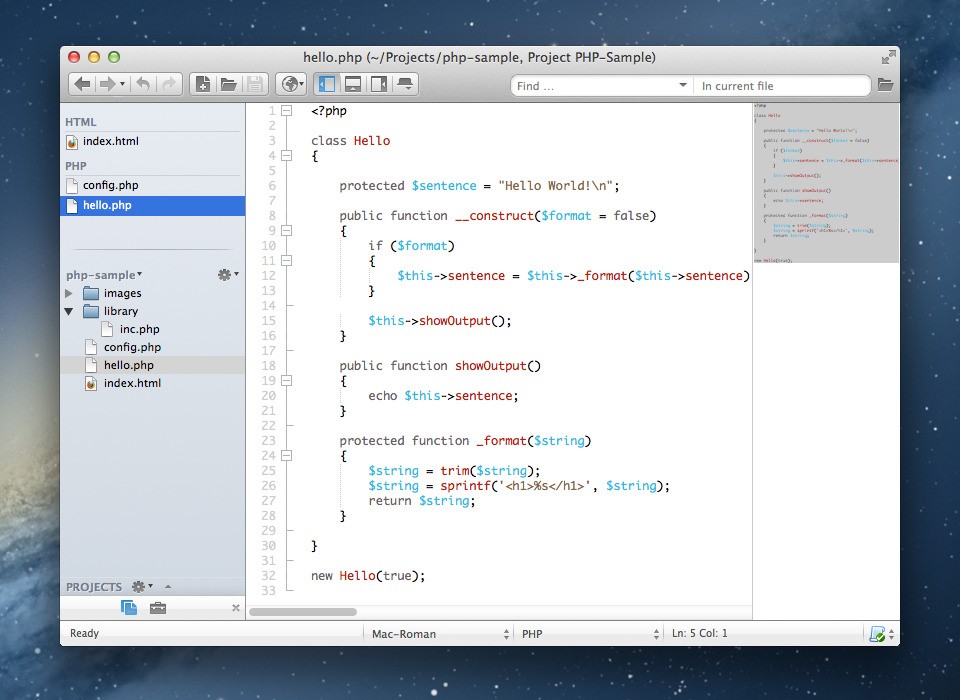The image size is (960, 700).
Task: Open inc.php in the project tree
Action: coord(139,329)
